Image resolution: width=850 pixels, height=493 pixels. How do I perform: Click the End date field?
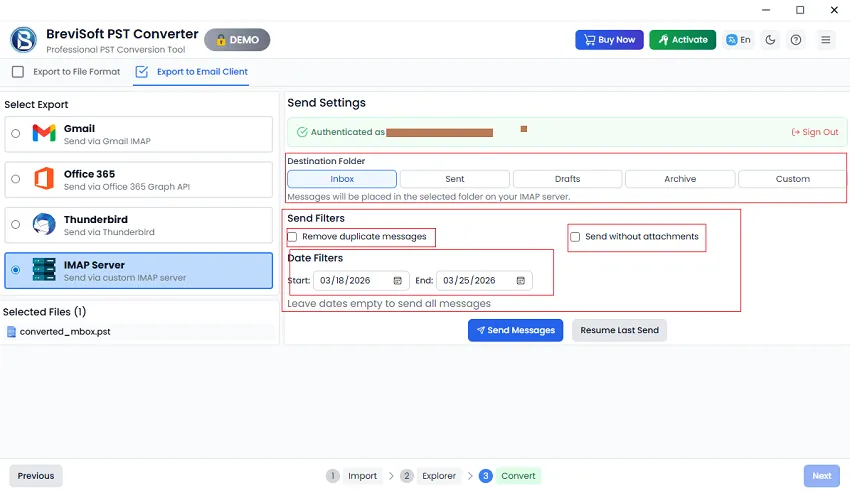pyautogui.click(x=485, y=280)
